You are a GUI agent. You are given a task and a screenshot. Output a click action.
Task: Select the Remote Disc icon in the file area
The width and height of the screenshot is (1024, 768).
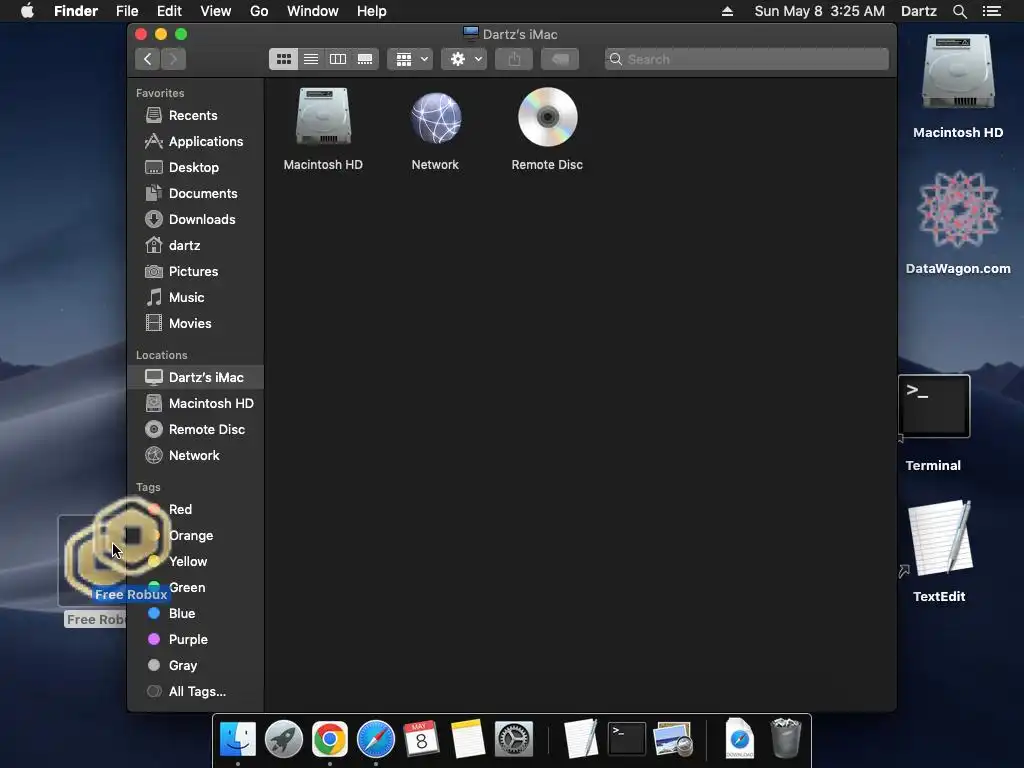[x=547, y=117]
